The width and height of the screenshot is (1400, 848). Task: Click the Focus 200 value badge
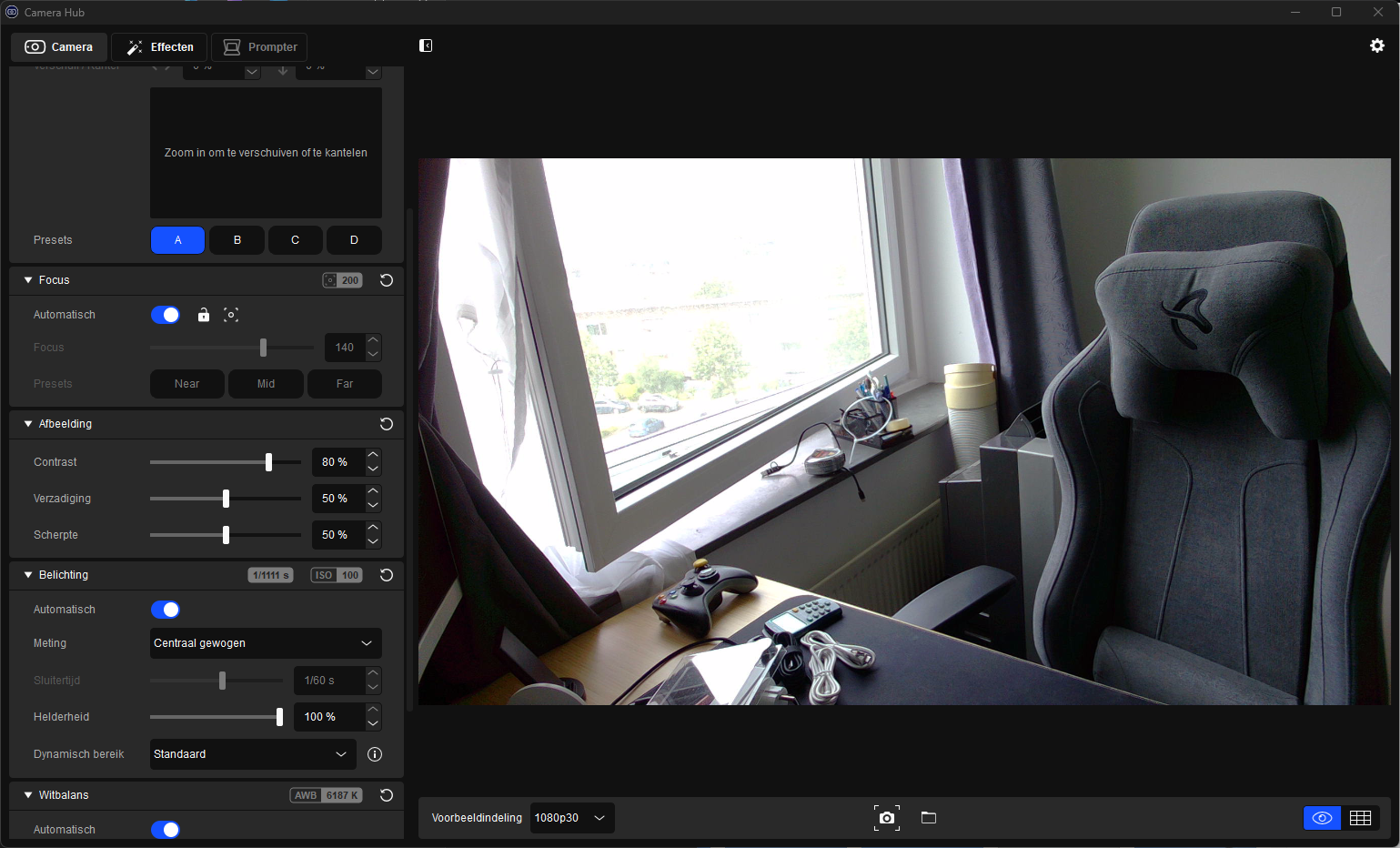tap(342, 280)
